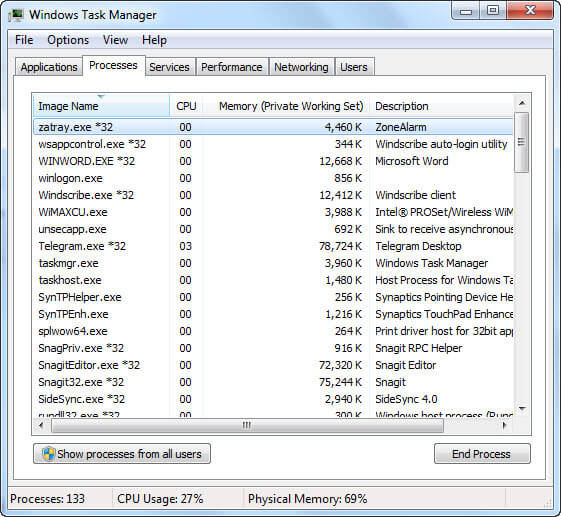This screenshot has height=517, width=561.
Task: Click the Telegram Desktop description
Action: (418, 246)
